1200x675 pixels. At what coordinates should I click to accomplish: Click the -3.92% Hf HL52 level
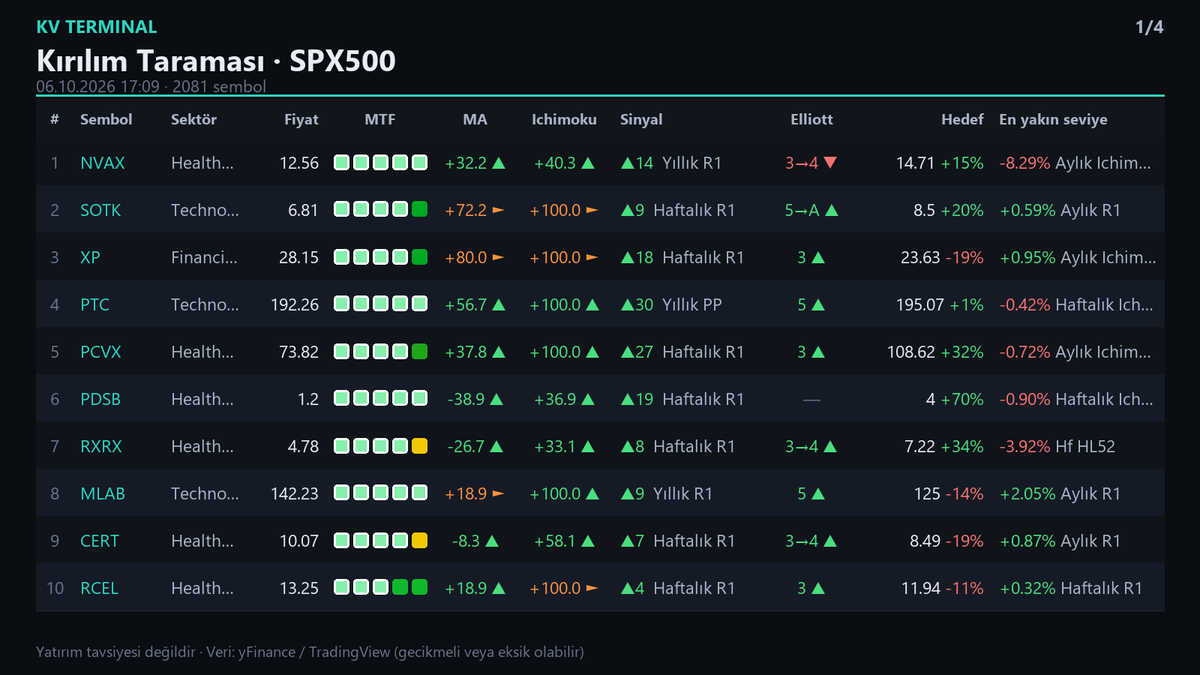(x=1057, y=447)
